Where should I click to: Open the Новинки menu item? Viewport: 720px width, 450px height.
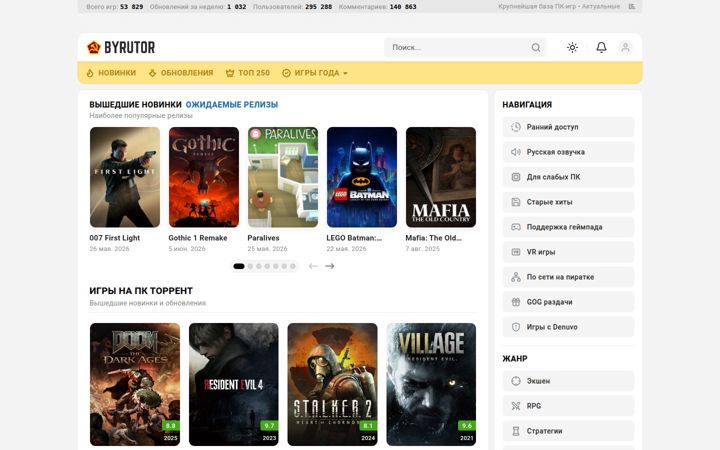coord(111,73)
